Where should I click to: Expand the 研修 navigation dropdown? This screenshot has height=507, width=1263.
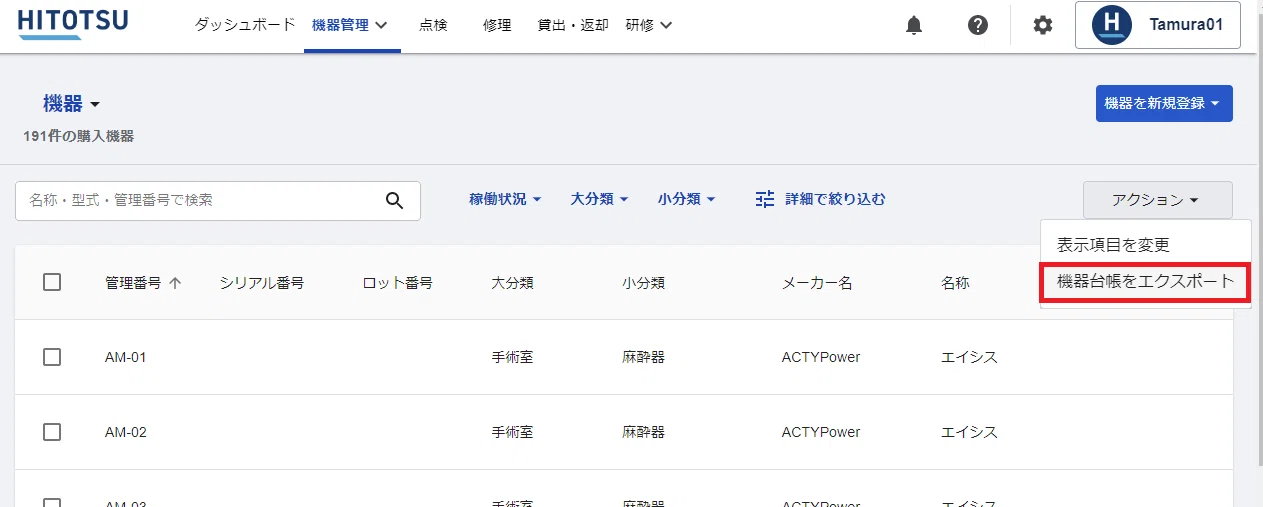click(x=649, y=26)
